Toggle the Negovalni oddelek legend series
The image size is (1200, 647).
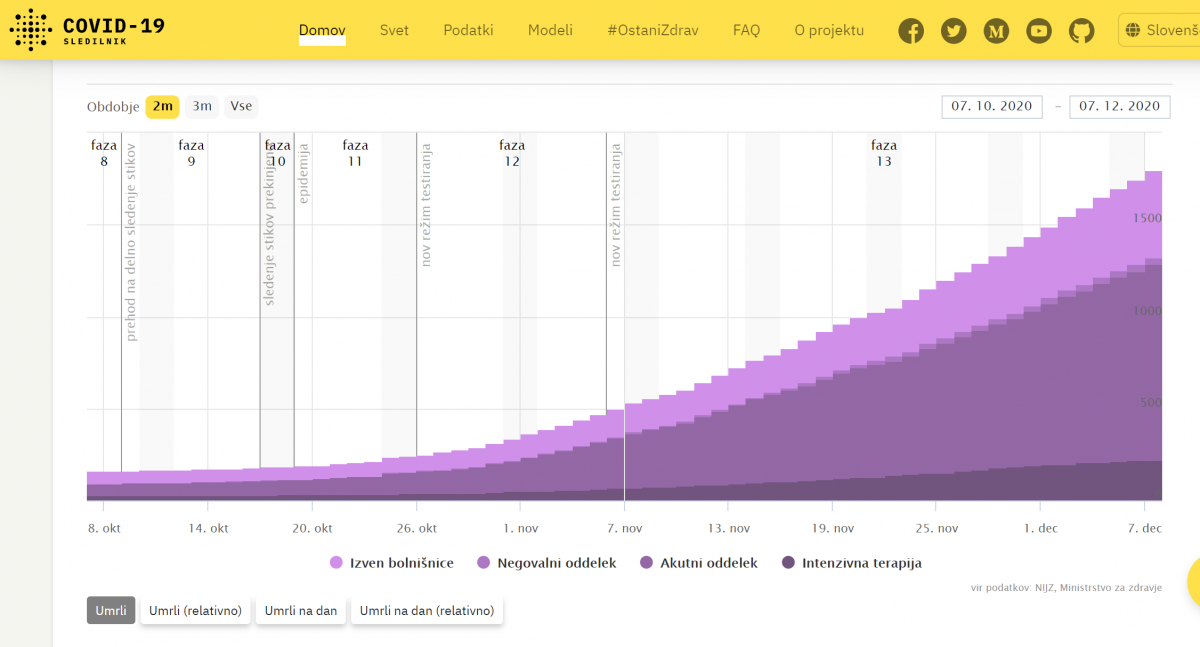[546, 563]
